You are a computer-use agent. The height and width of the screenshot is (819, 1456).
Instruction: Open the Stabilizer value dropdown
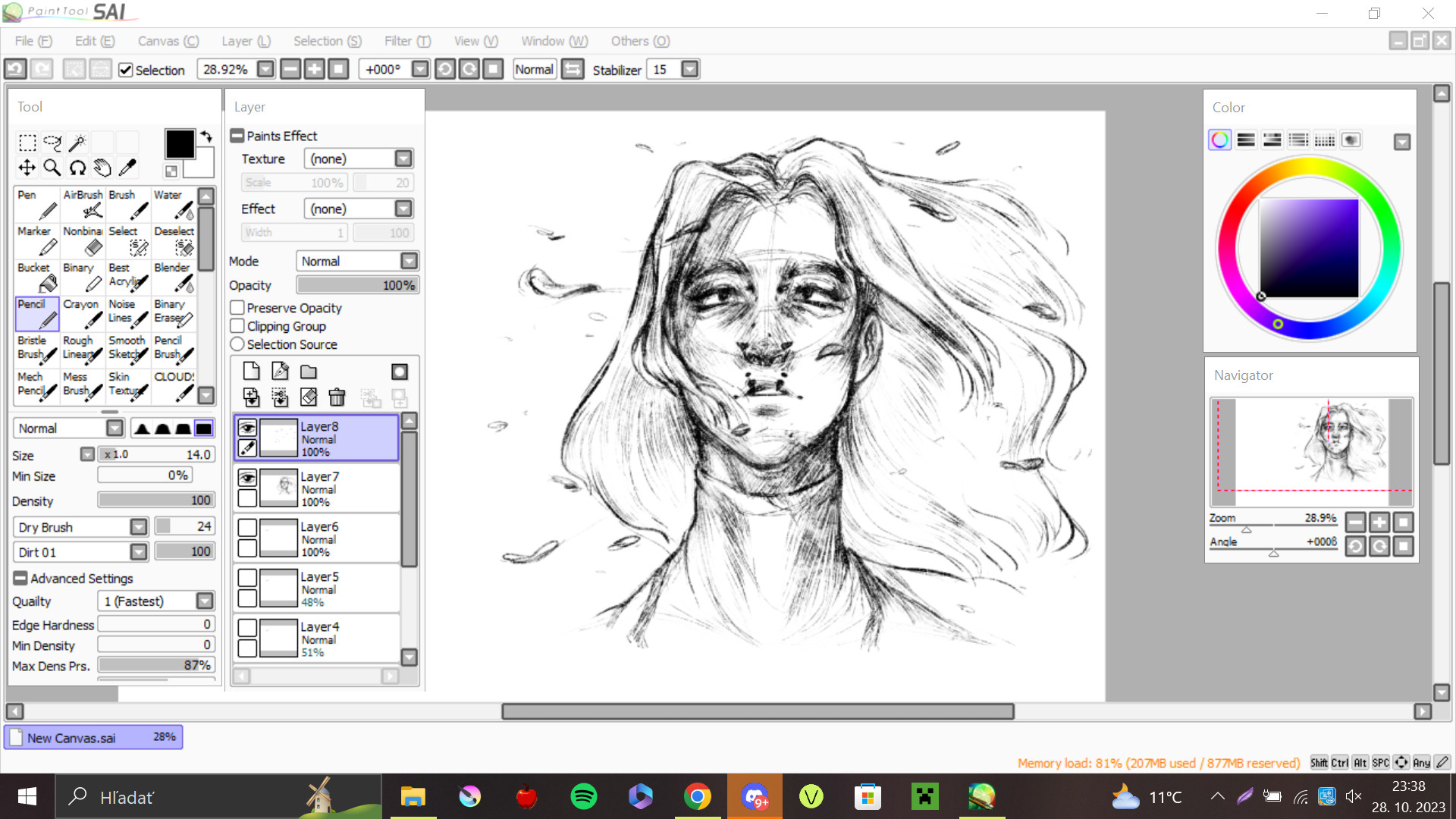click(x=689, y=69)
